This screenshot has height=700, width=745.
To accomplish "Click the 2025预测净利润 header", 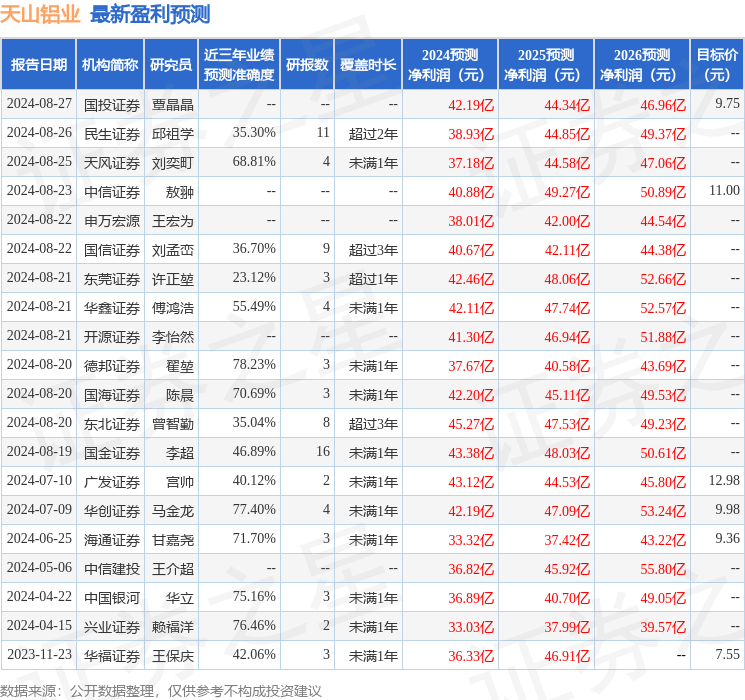I will click(x=546, y=65).
